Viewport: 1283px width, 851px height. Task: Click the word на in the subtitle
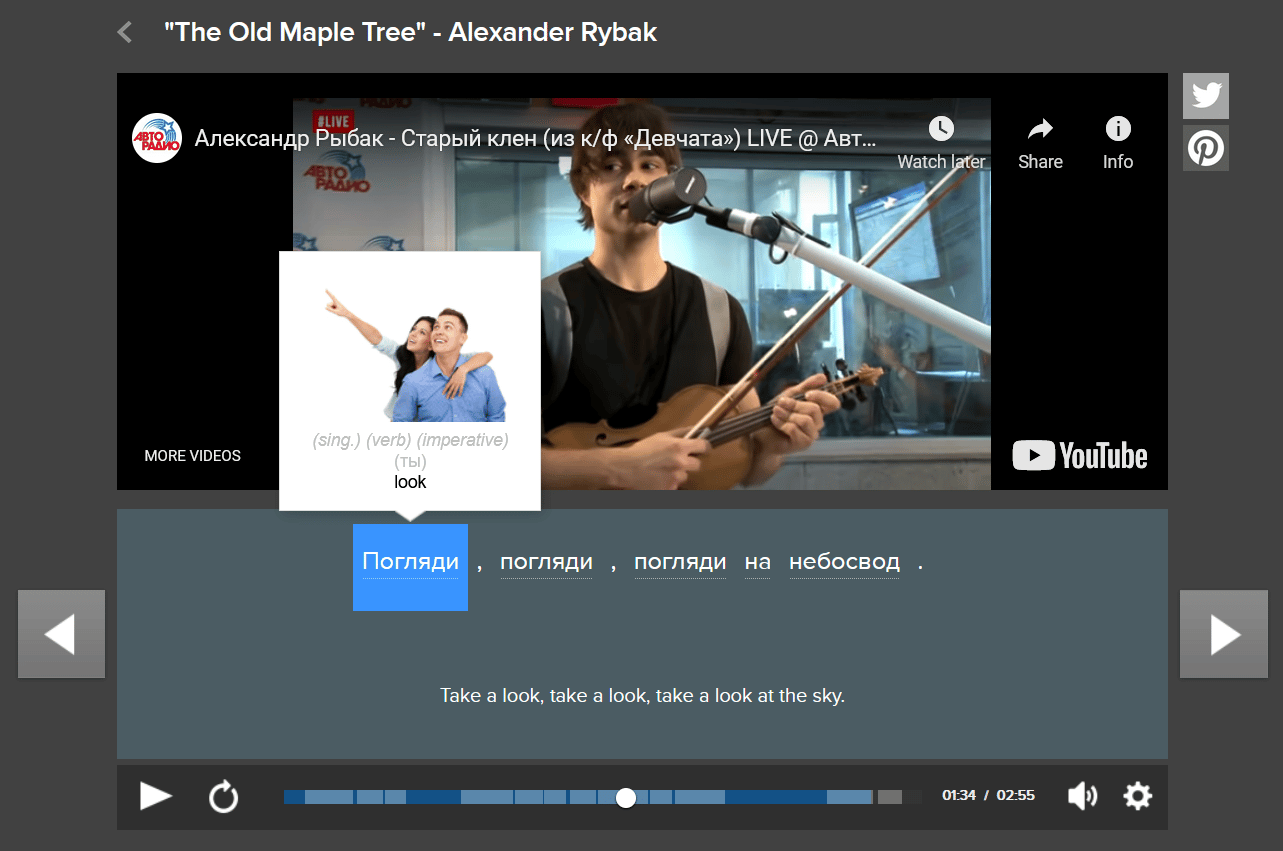tap(757, 562)
